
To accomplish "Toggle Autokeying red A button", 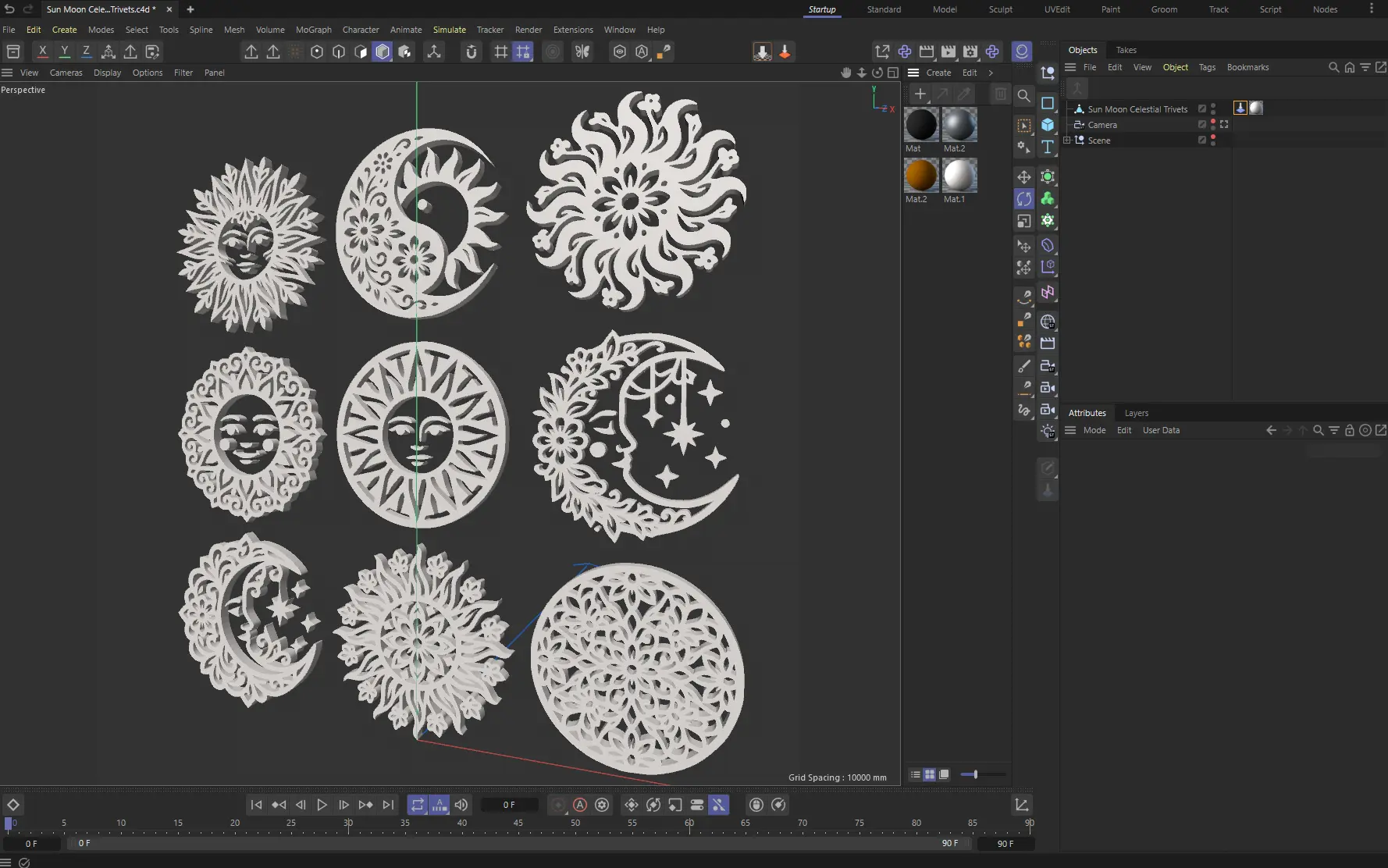I will (x=580, y=805).
